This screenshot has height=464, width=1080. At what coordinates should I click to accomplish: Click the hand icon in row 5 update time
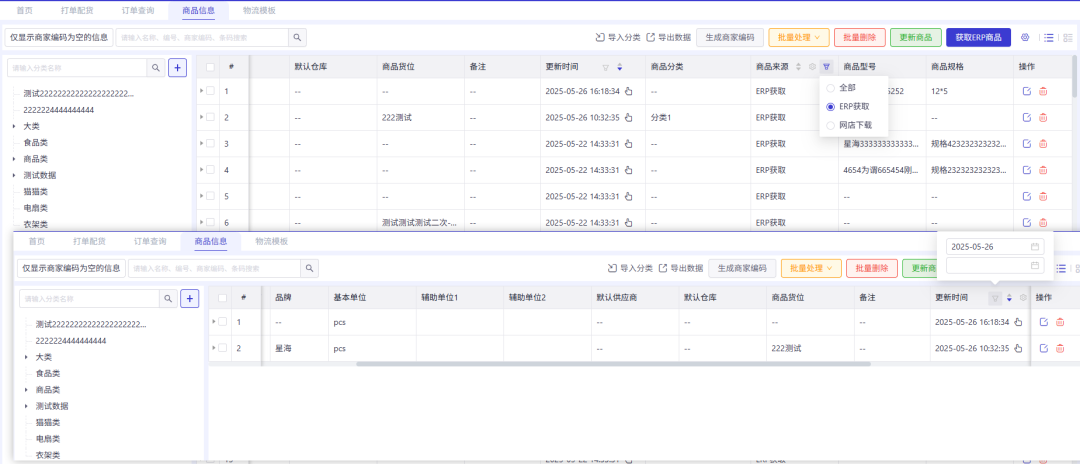pos(629,196)
